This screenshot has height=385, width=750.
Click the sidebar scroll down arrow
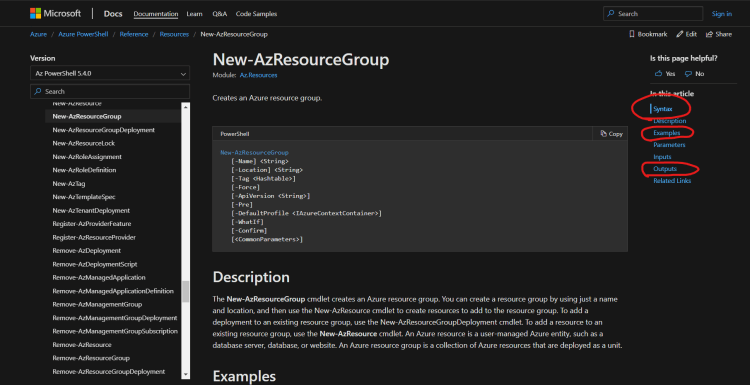pos(186,375)
